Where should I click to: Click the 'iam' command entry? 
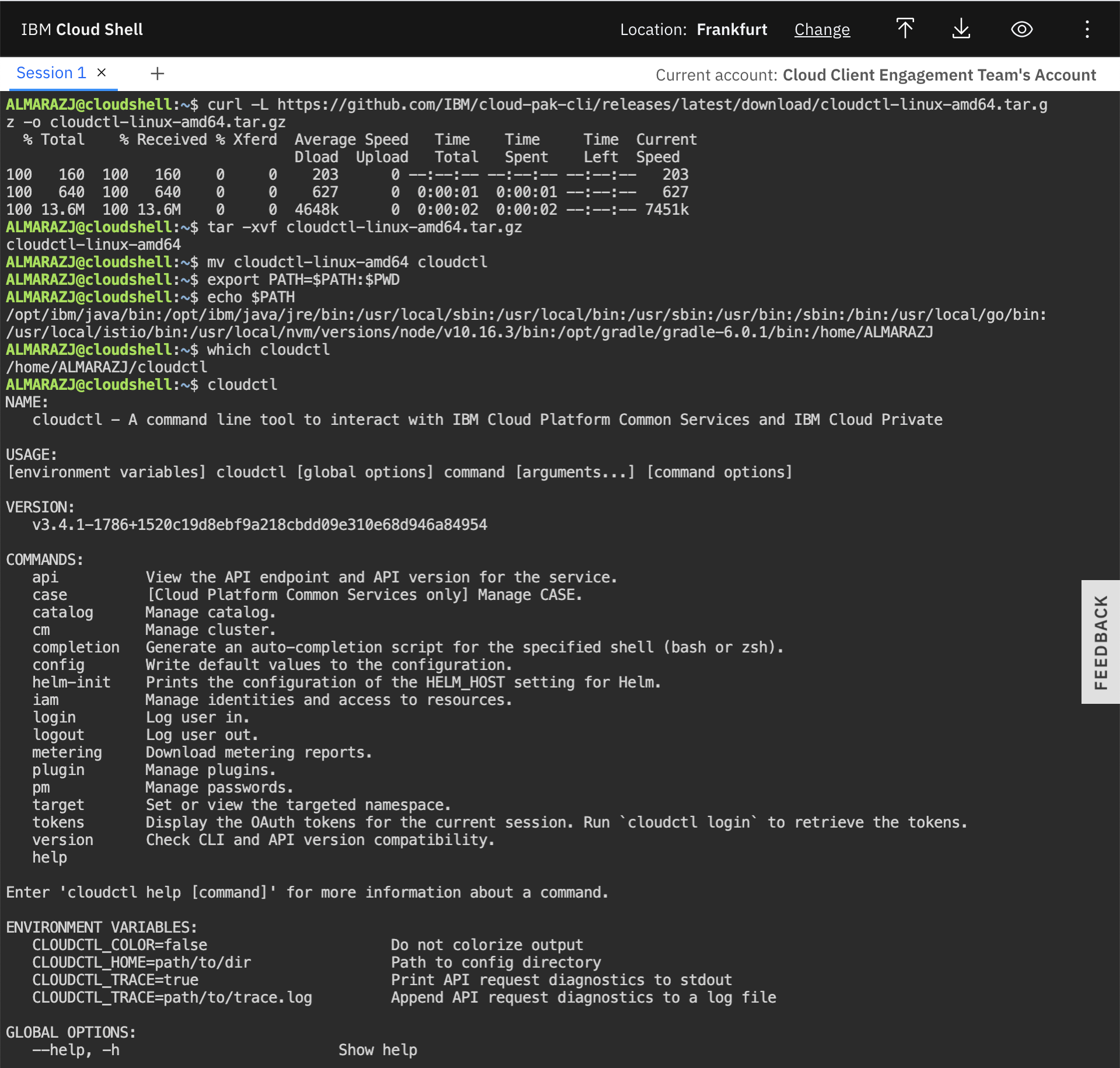click(45, 700)
